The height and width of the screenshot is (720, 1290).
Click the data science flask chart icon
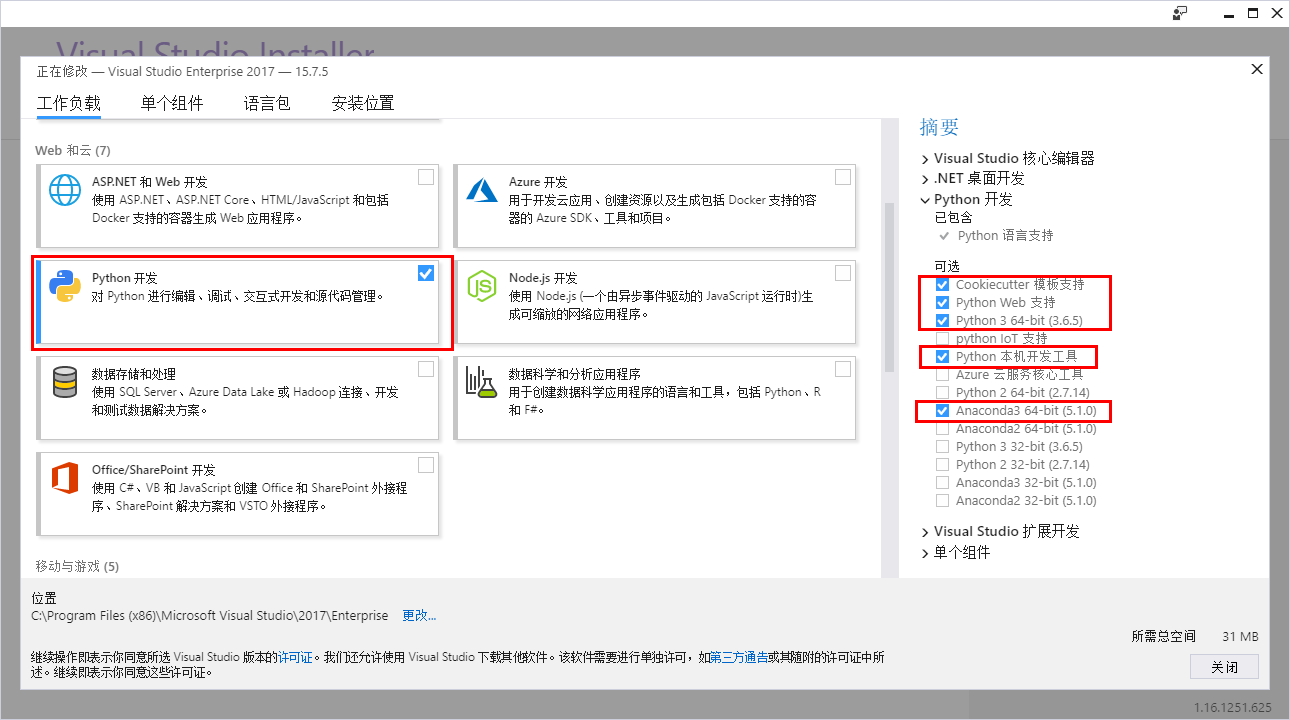coord(482,381)
